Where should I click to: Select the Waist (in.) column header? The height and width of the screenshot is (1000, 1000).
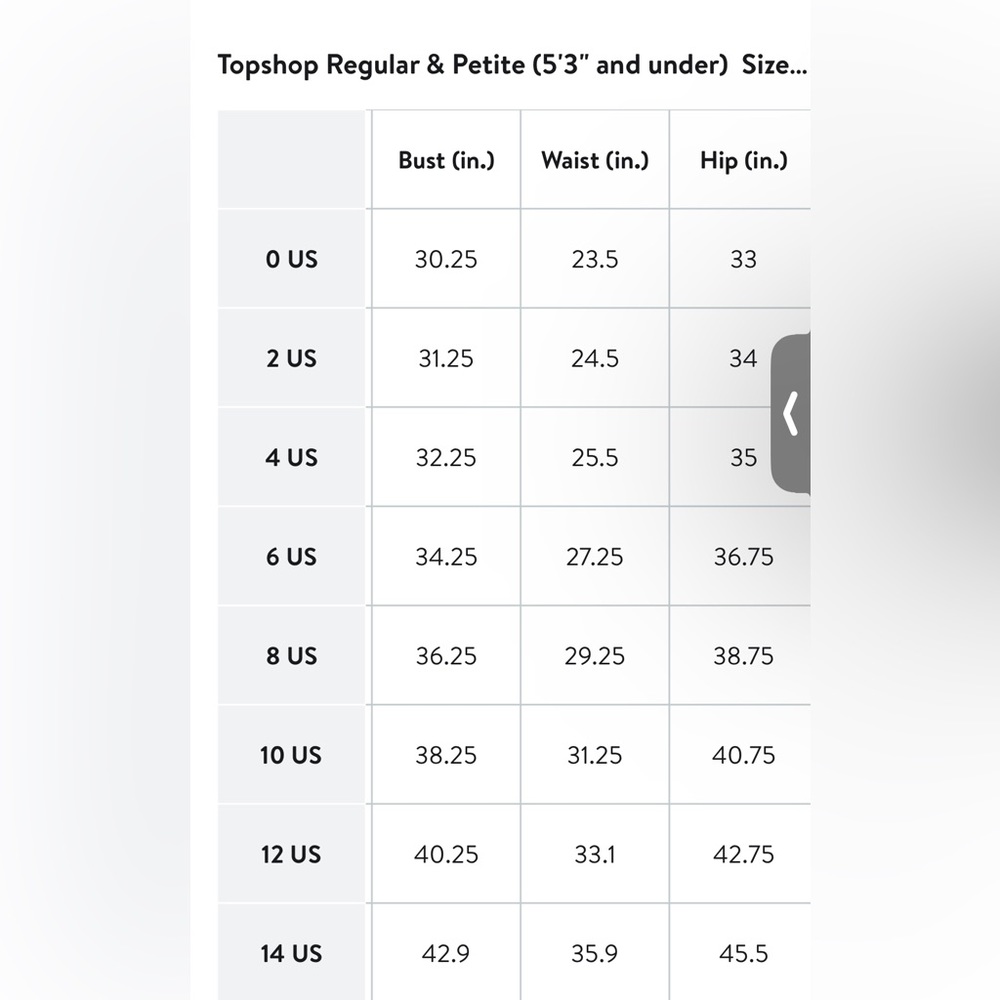[x=595, y=160]
